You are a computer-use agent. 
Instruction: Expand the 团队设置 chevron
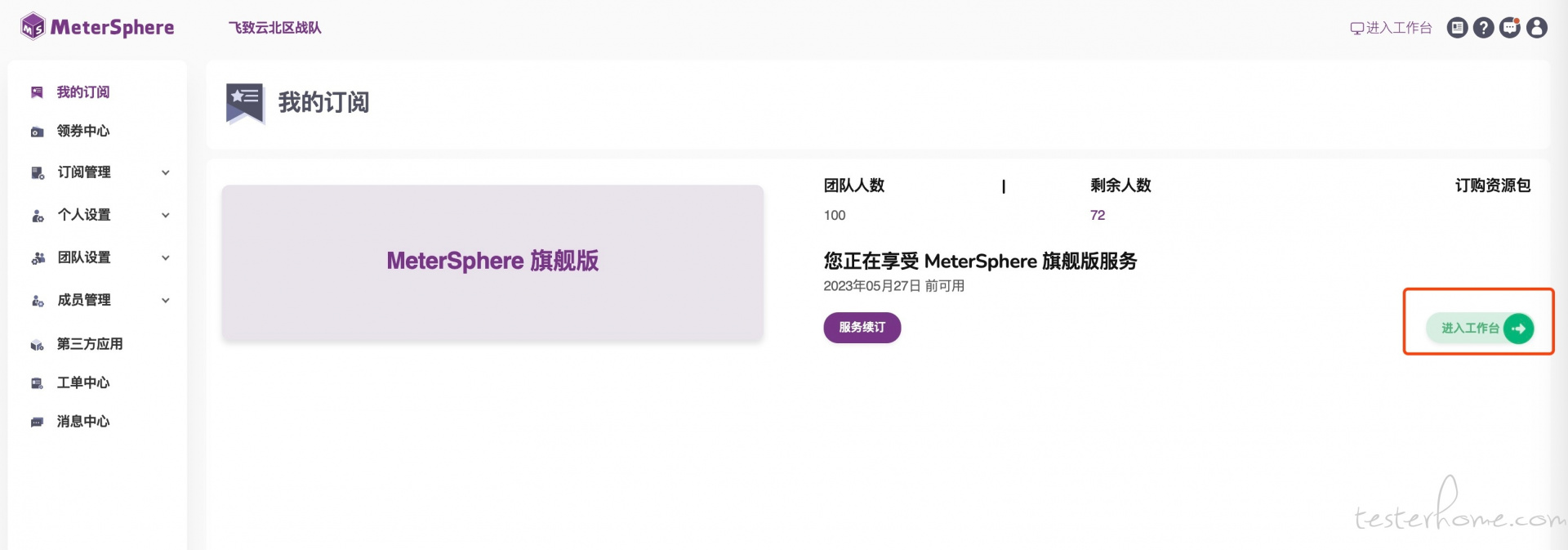[x=166, y=257]
